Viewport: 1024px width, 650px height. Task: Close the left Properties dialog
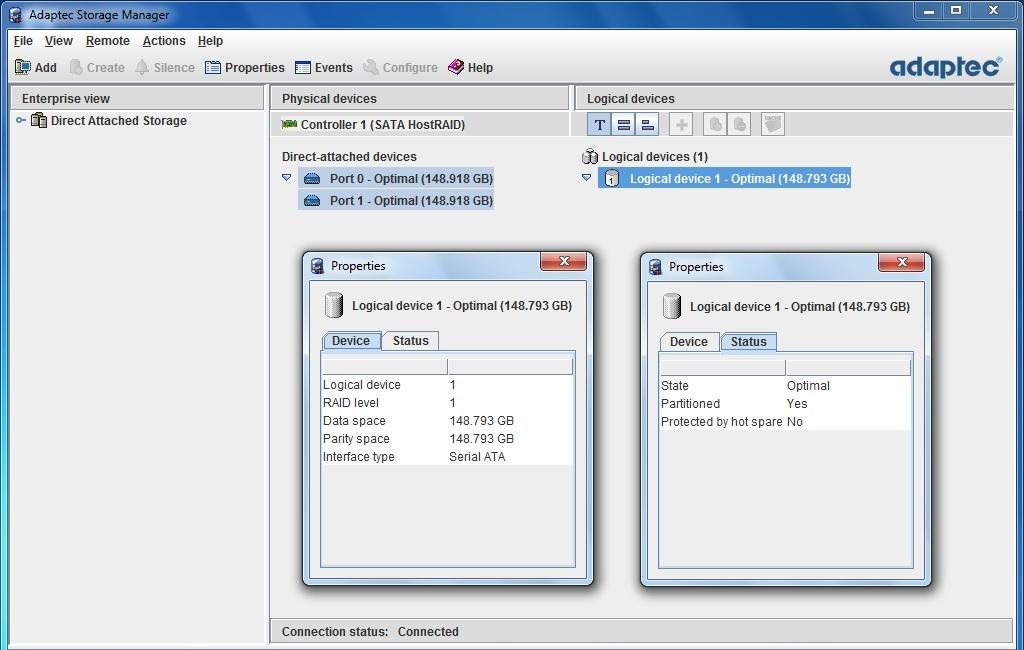pyautogui.click(x=564, y=261)
